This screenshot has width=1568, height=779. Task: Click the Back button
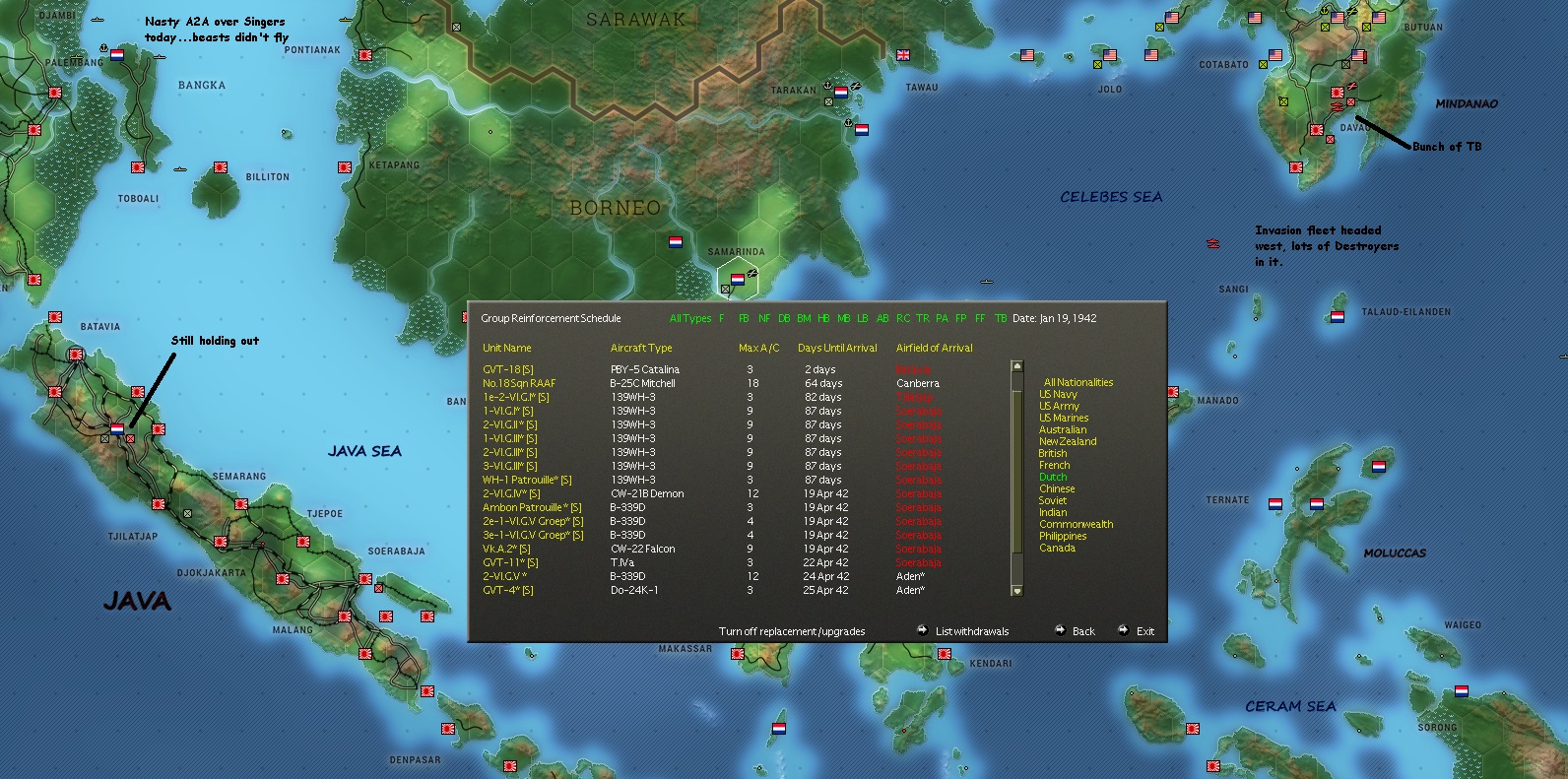pyautogui.click(x=1083, y=631)
